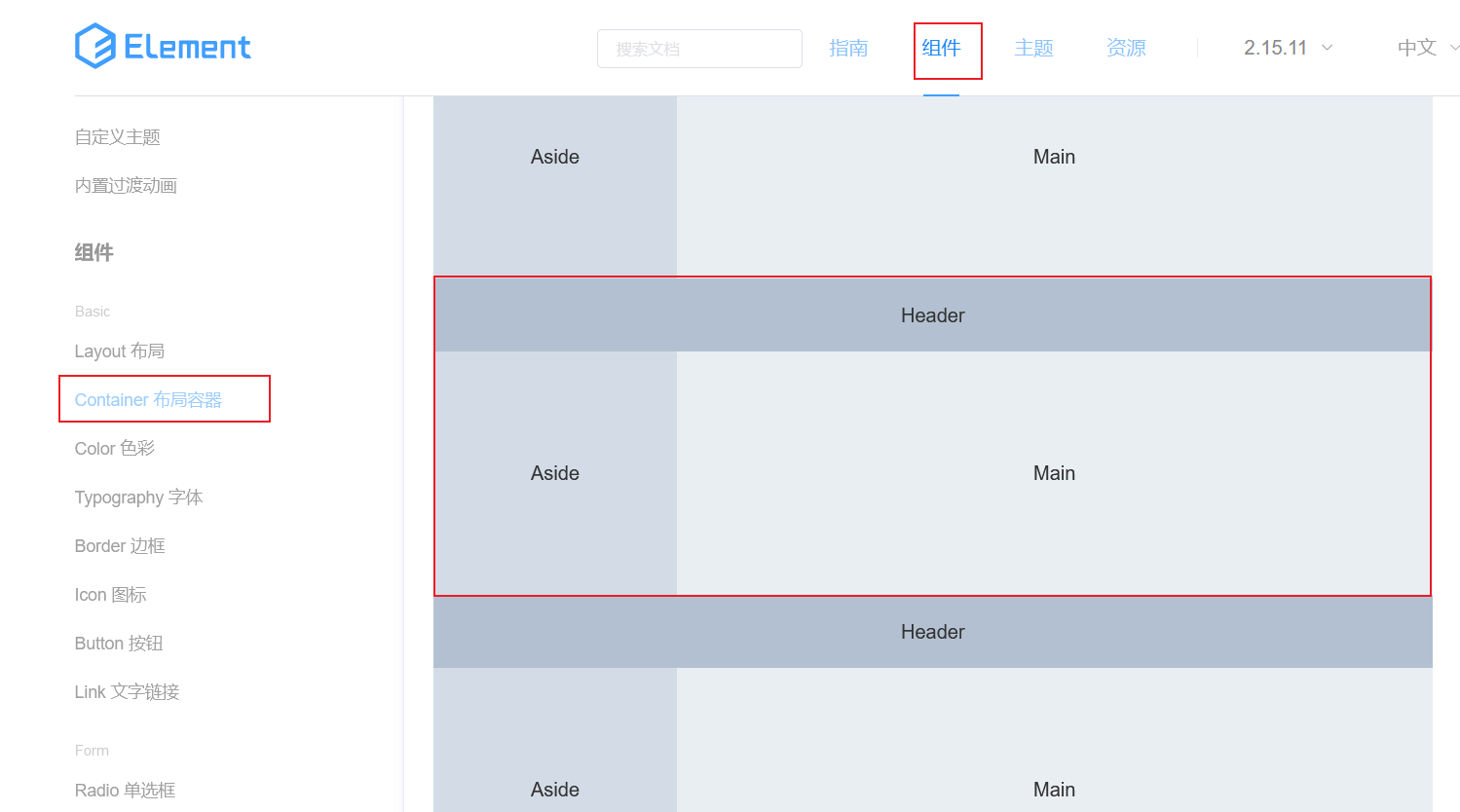Screen dimensions: 1460x812
Task: Click the Element hexagon logo icon
Action: (x=95, y=46)
